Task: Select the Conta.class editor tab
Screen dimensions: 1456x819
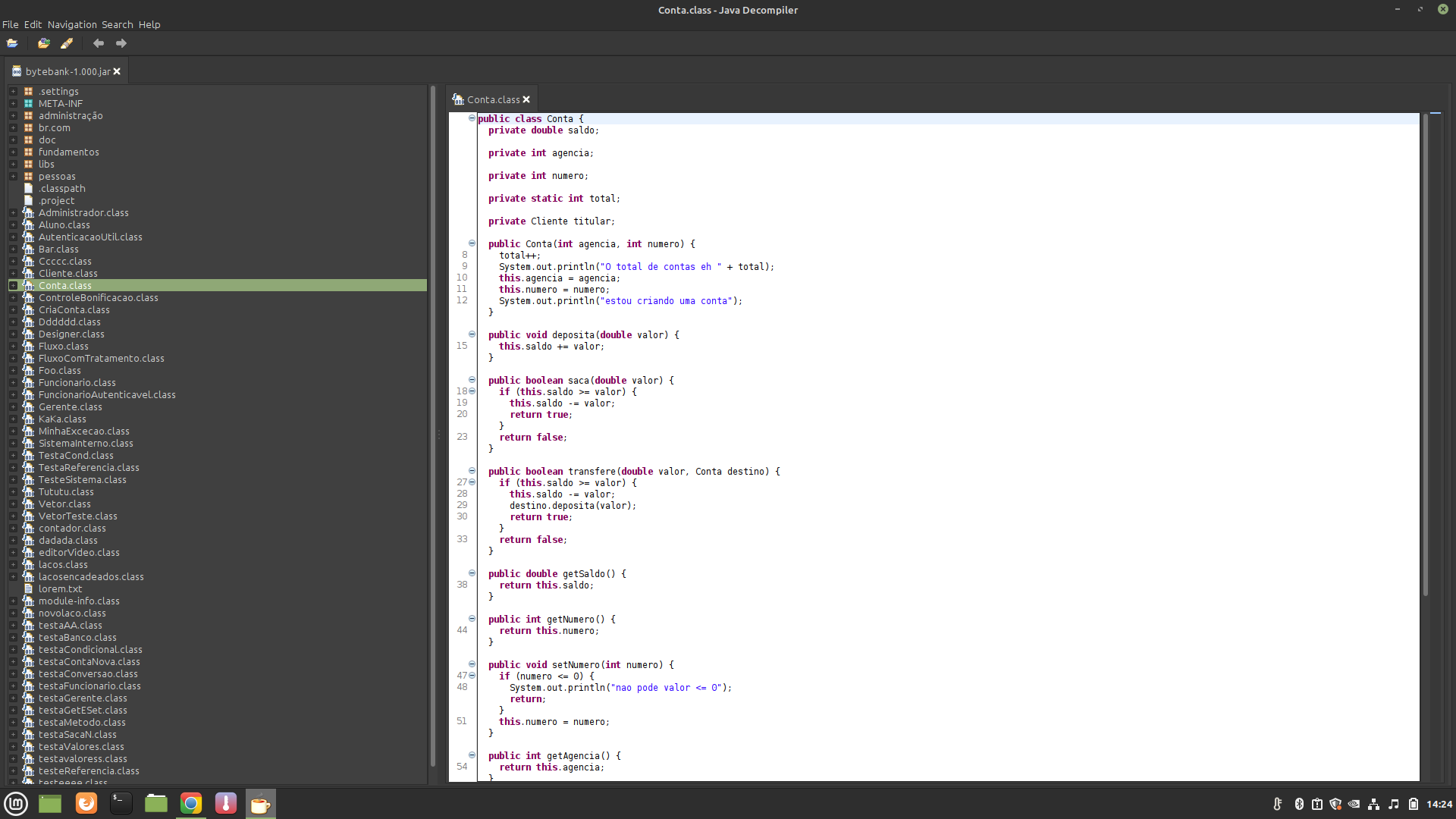Action: pyautogui.click(x=493, y=99)
